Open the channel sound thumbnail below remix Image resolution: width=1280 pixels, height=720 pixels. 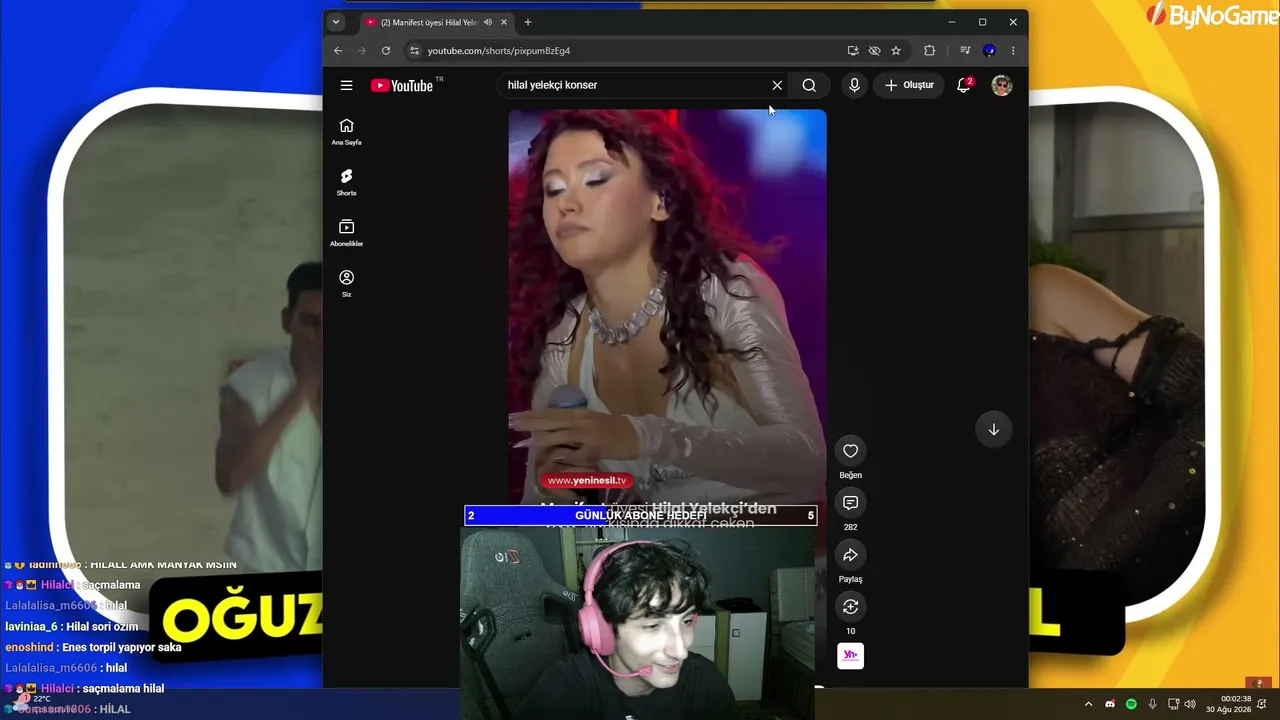point(850,656)
